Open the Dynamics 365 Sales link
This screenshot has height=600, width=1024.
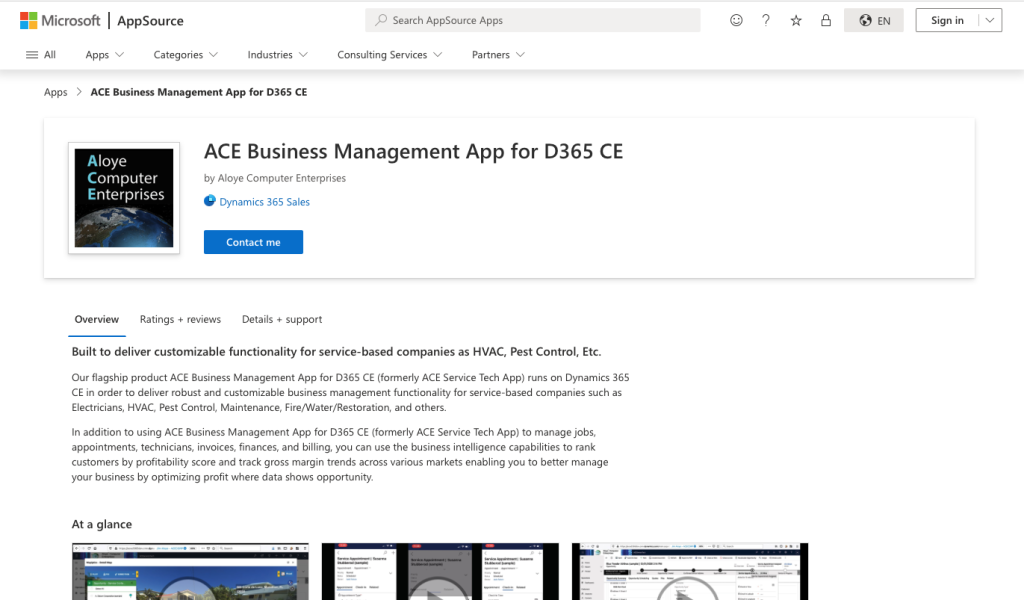coord(264,202)
